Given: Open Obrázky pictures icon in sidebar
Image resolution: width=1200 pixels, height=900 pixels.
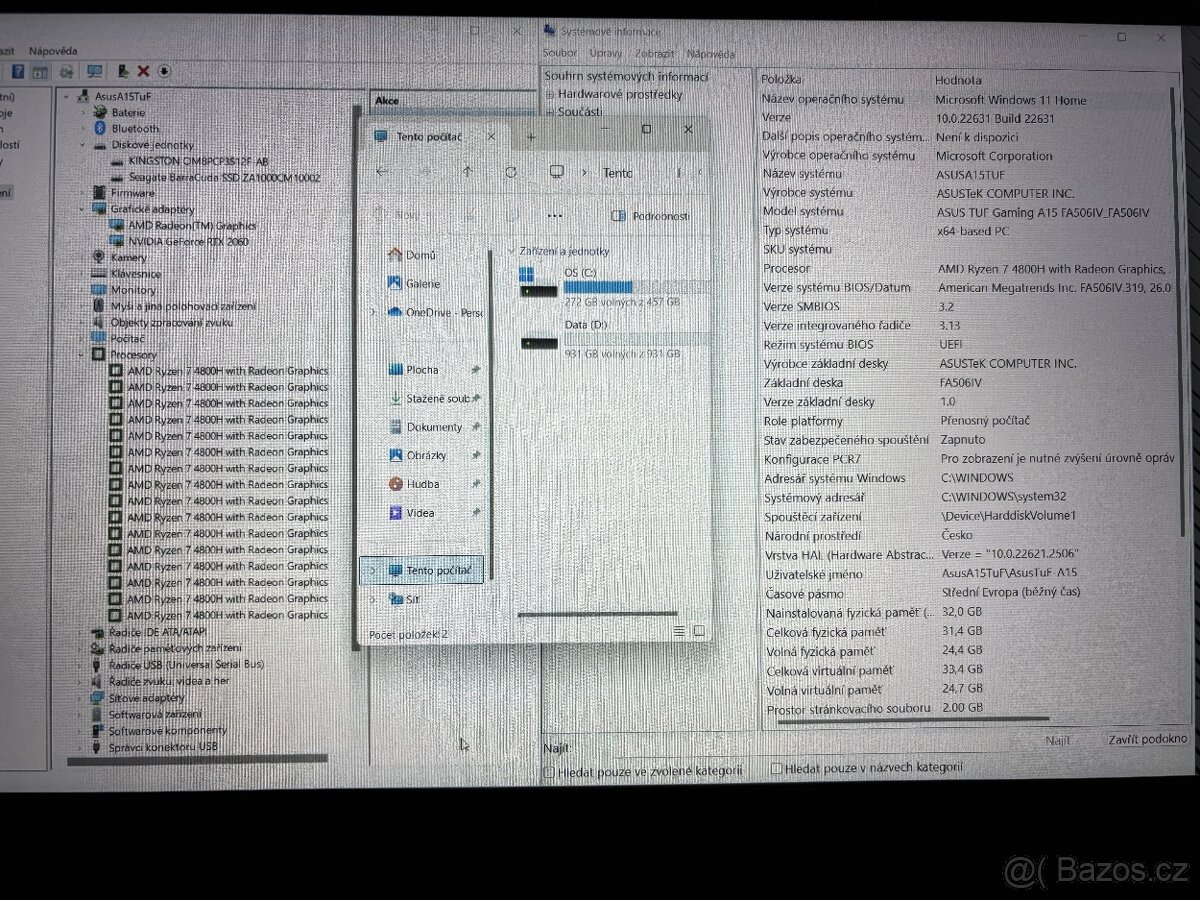Looking at the screenshot, I should coord(395,455).
